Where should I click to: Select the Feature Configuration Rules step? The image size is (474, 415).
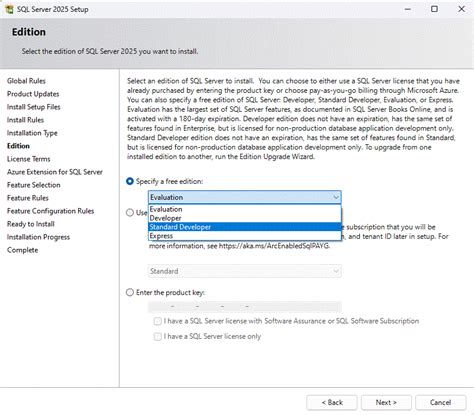point(51,211)
